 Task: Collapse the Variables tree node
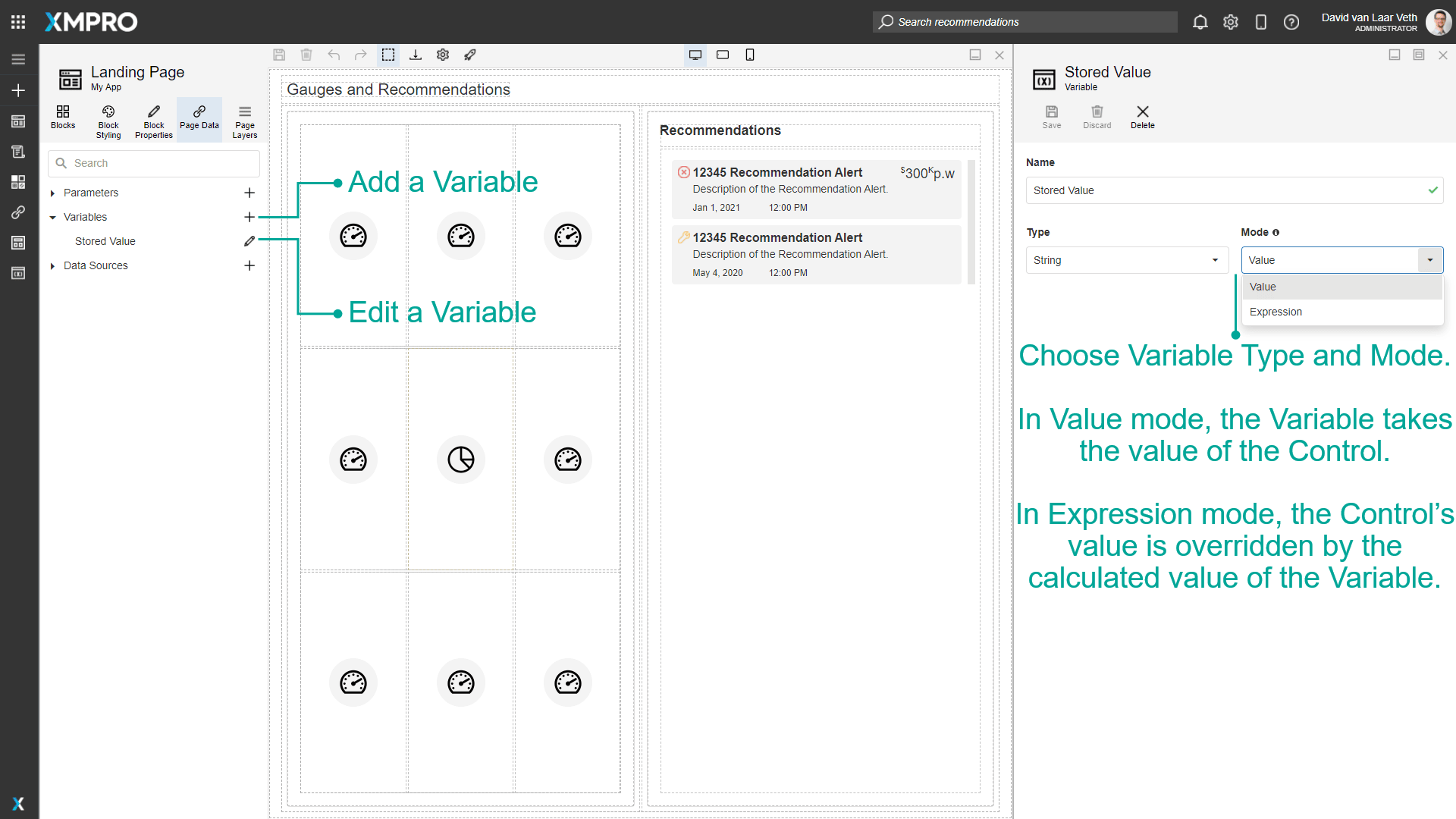click(52, 217)
